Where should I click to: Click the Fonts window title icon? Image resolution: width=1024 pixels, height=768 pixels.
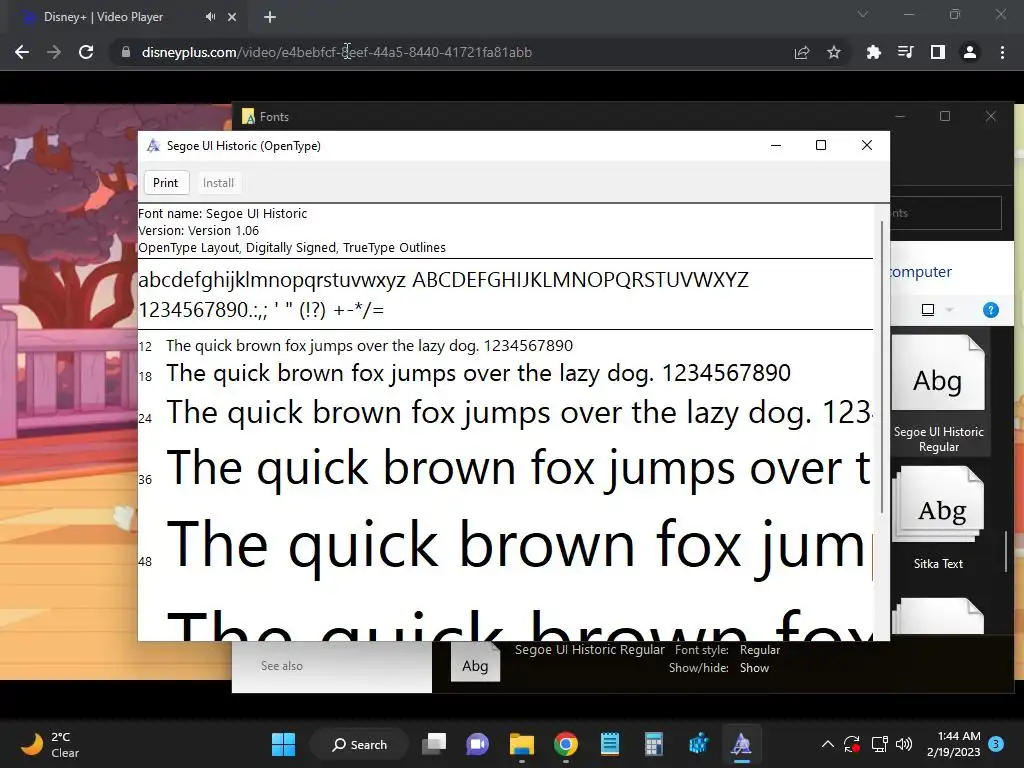(248, 117)
